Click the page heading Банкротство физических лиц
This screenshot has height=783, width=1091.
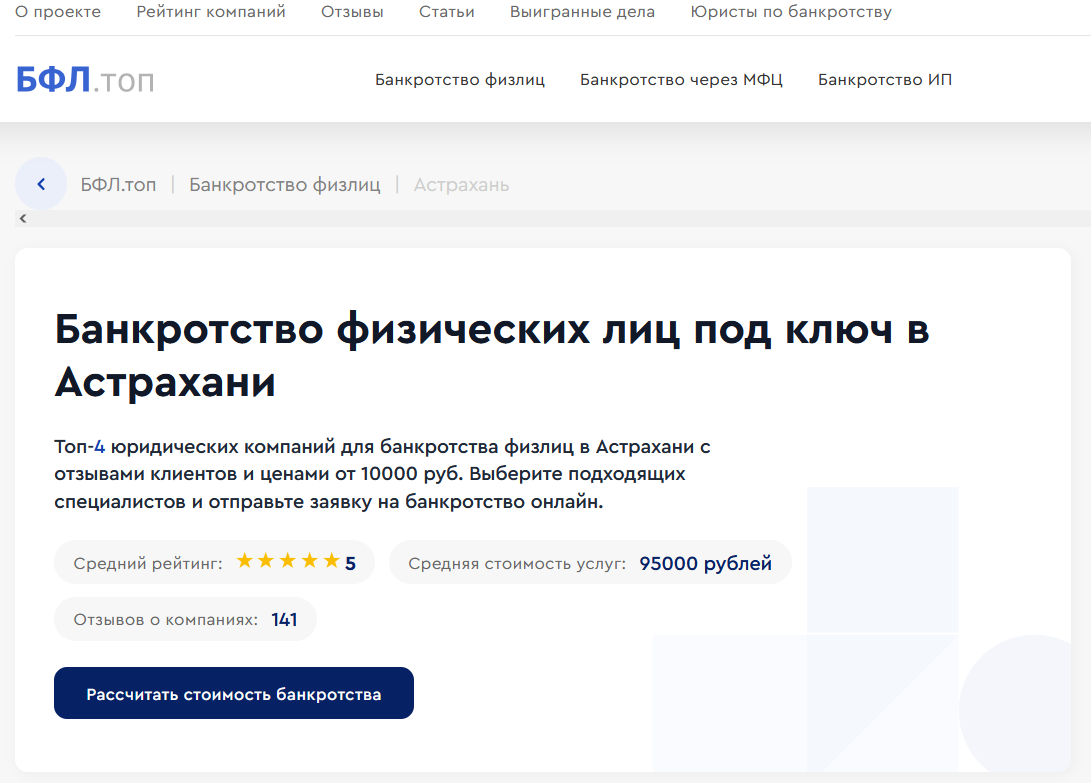pyautogui.click(x=492, y=355)
